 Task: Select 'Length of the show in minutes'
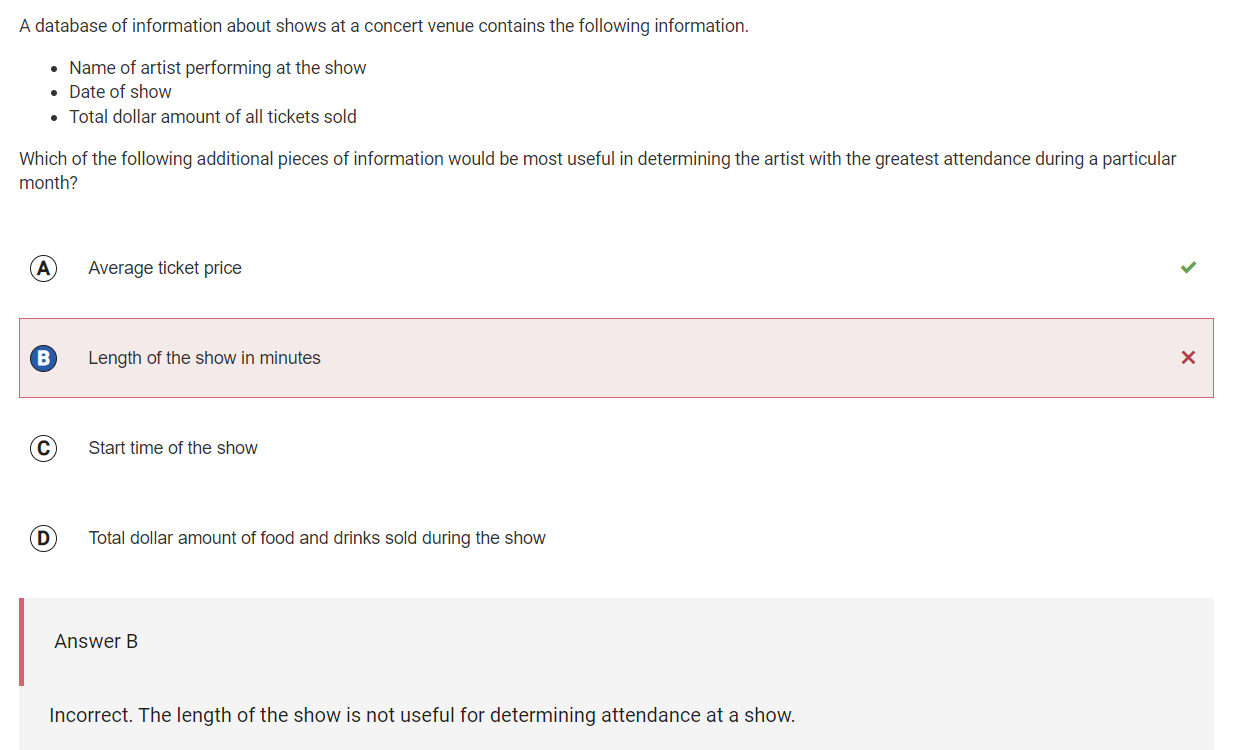204,358
